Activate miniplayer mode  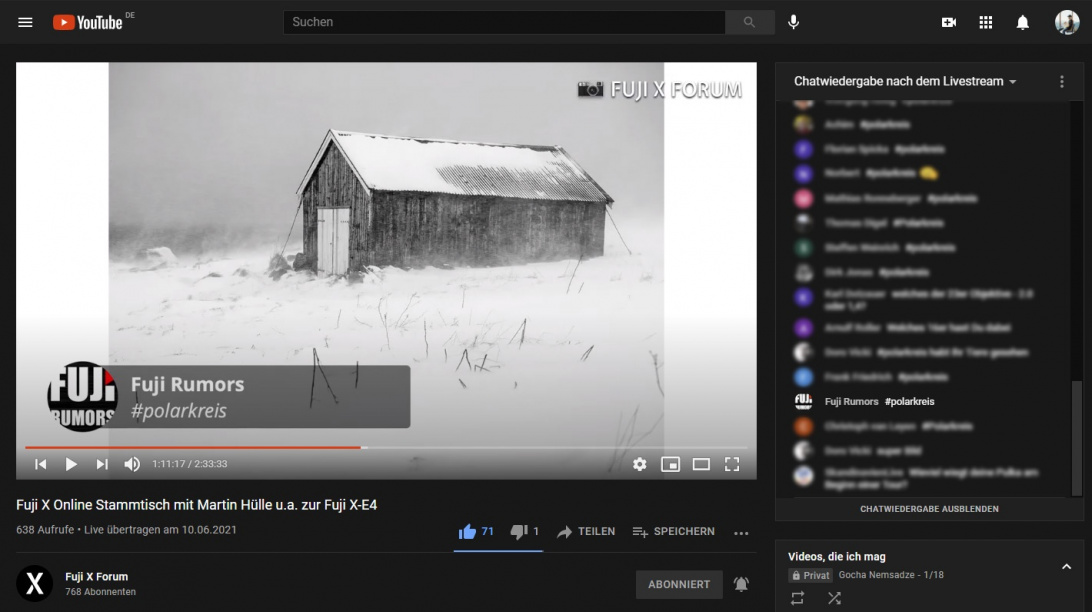tap(670, 464)
